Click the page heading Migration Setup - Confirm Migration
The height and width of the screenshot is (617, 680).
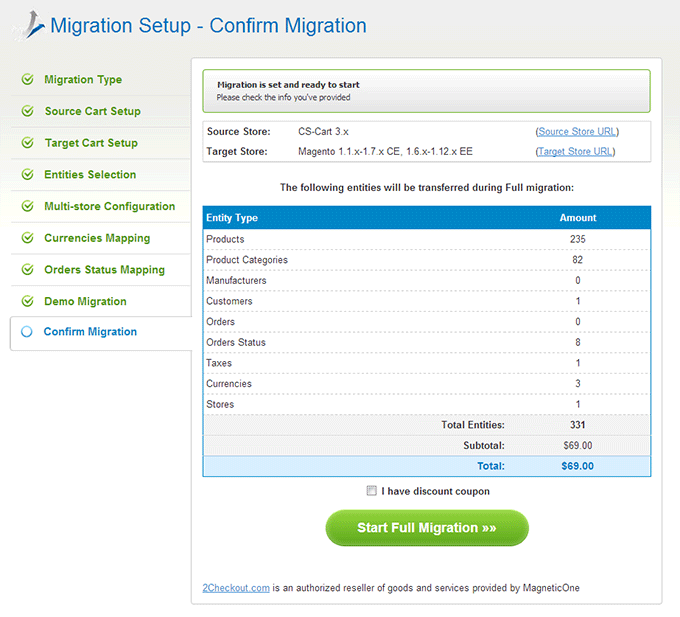coord(208,26)
